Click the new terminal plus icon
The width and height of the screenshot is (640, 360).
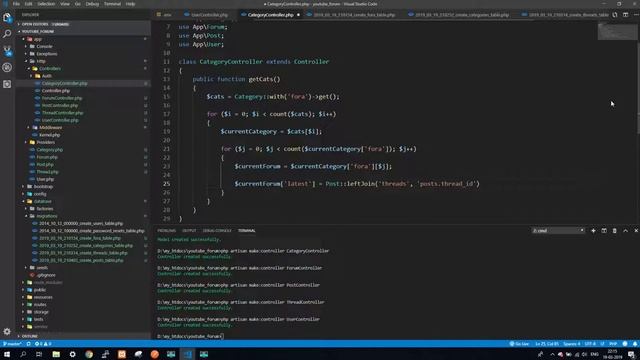pyautogui.click(x=593, y=231)
